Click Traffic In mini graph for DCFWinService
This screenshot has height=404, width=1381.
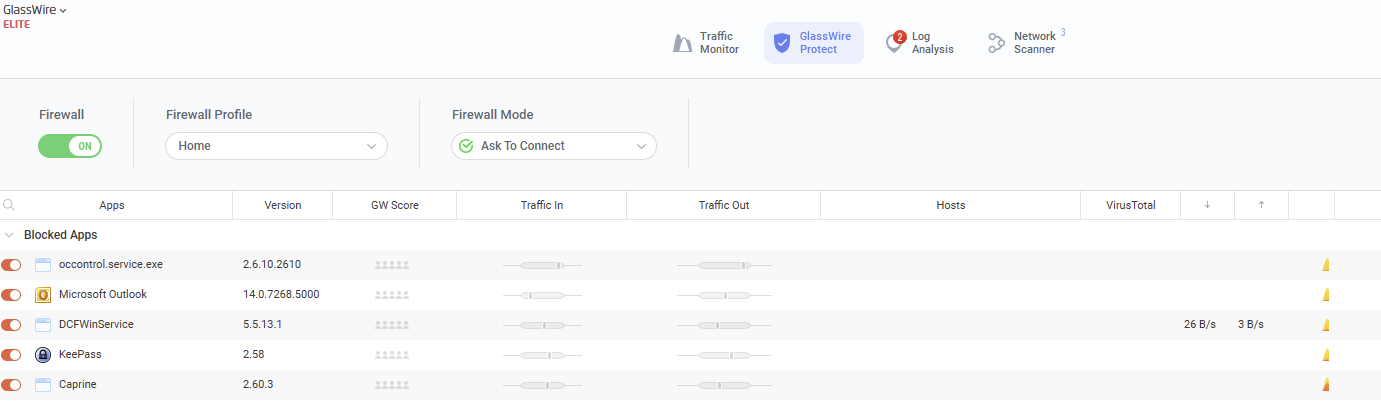click(x=542, y=325)
